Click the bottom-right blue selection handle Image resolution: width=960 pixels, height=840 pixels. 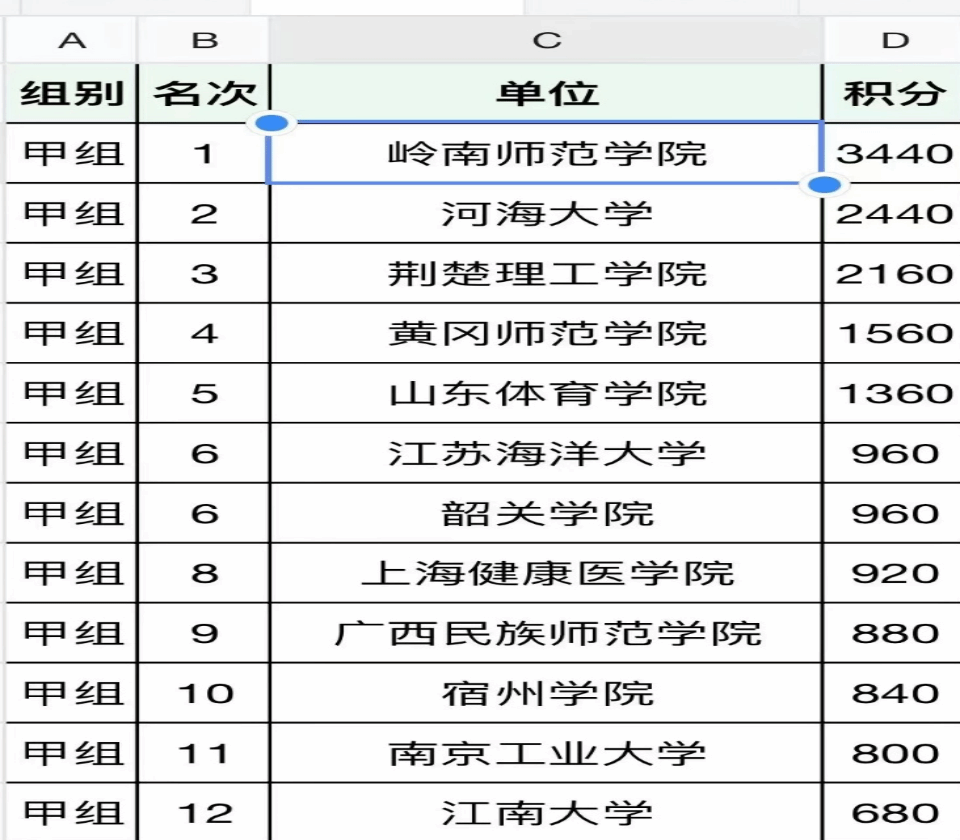(x=824, y=184)
